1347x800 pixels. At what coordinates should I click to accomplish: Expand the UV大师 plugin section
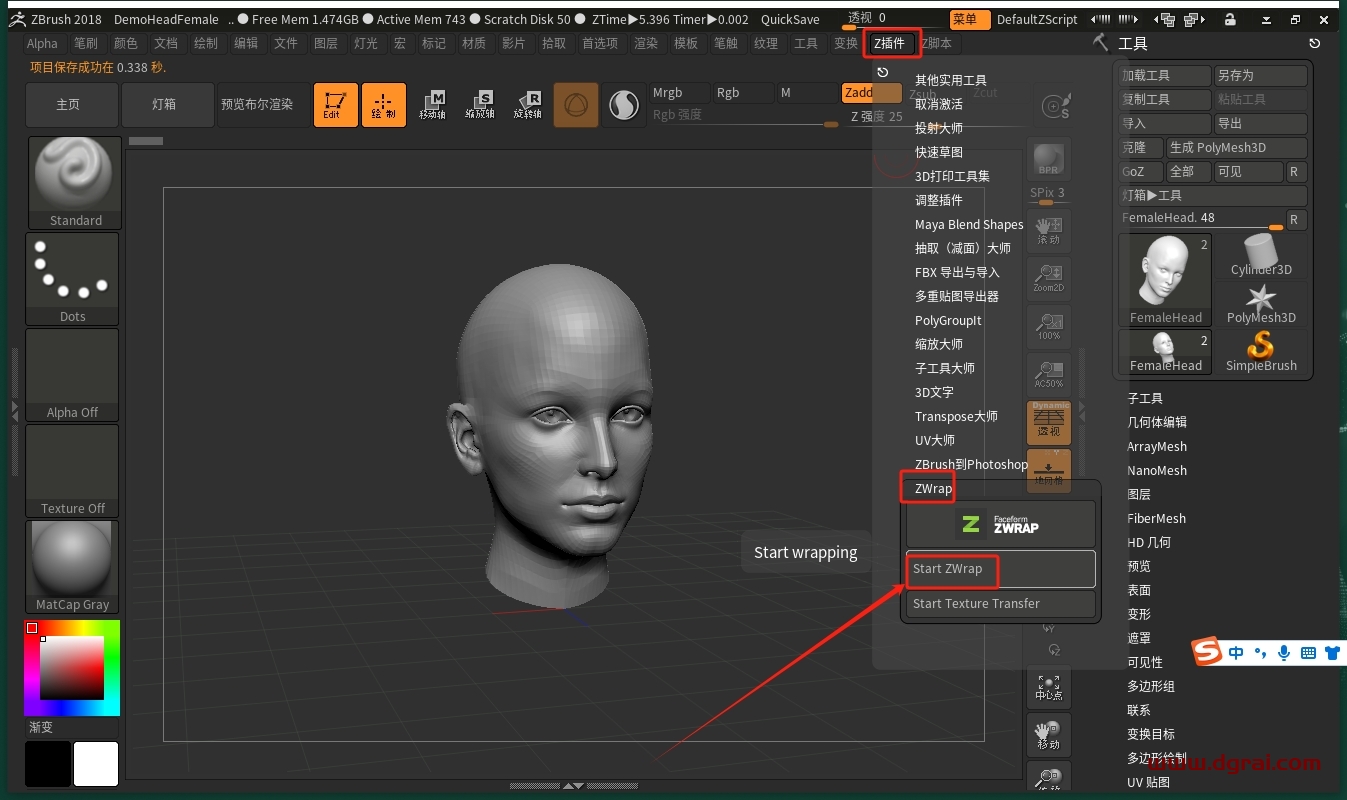pyautogui.click(x=934, y=440)
